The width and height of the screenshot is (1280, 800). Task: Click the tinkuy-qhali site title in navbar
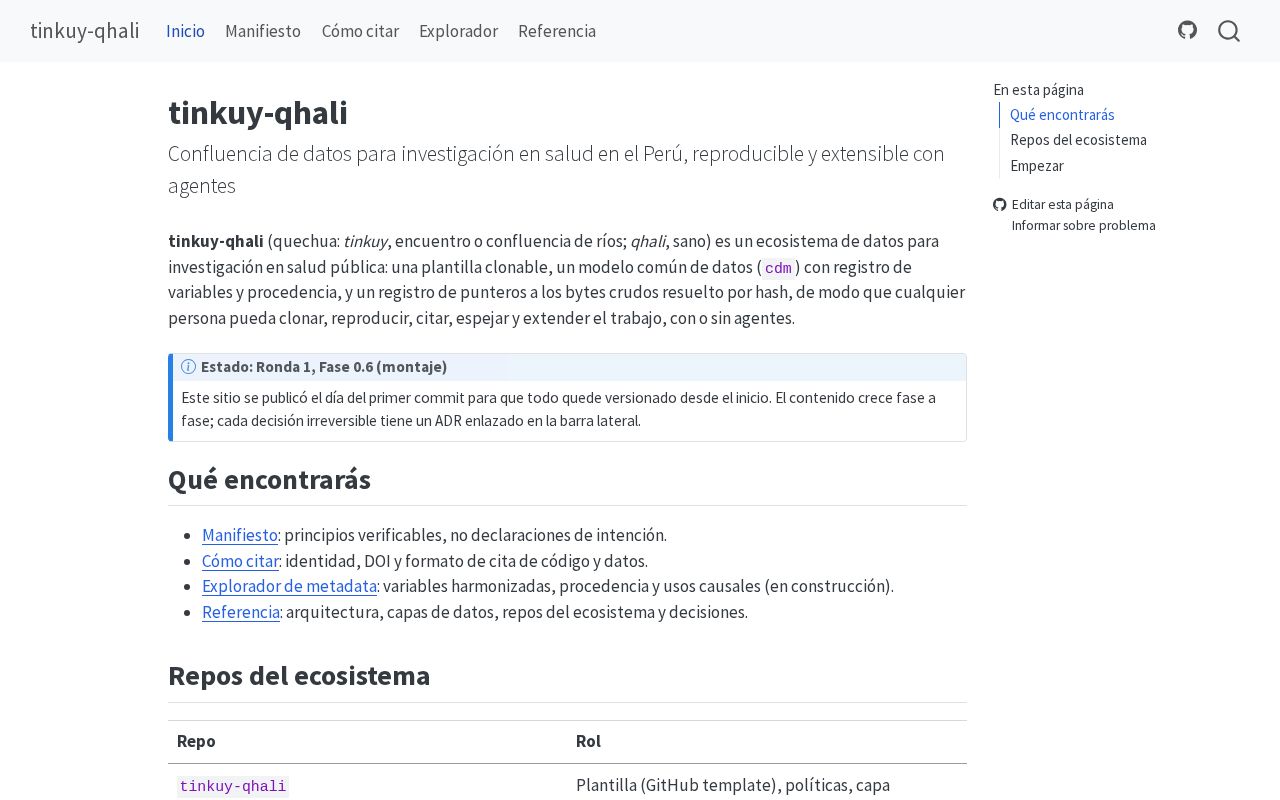pos(85,31)
